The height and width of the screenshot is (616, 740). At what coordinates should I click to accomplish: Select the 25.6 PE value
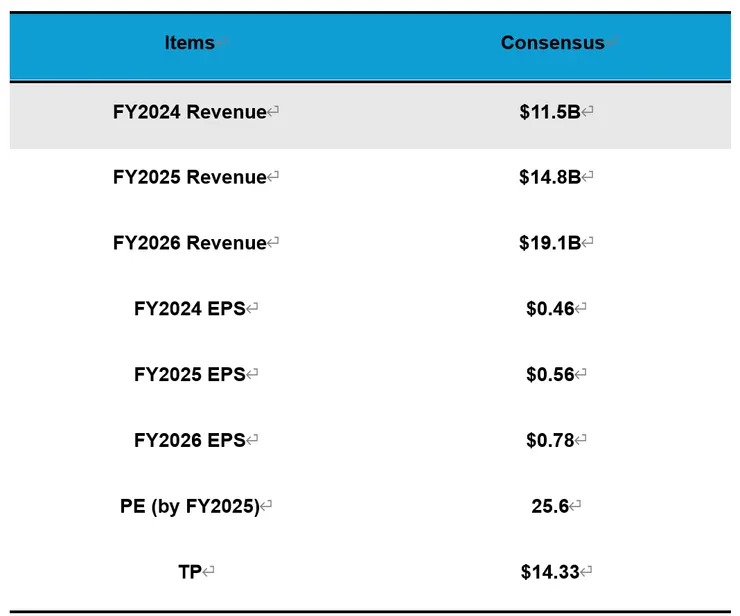(x=550, y=506)
